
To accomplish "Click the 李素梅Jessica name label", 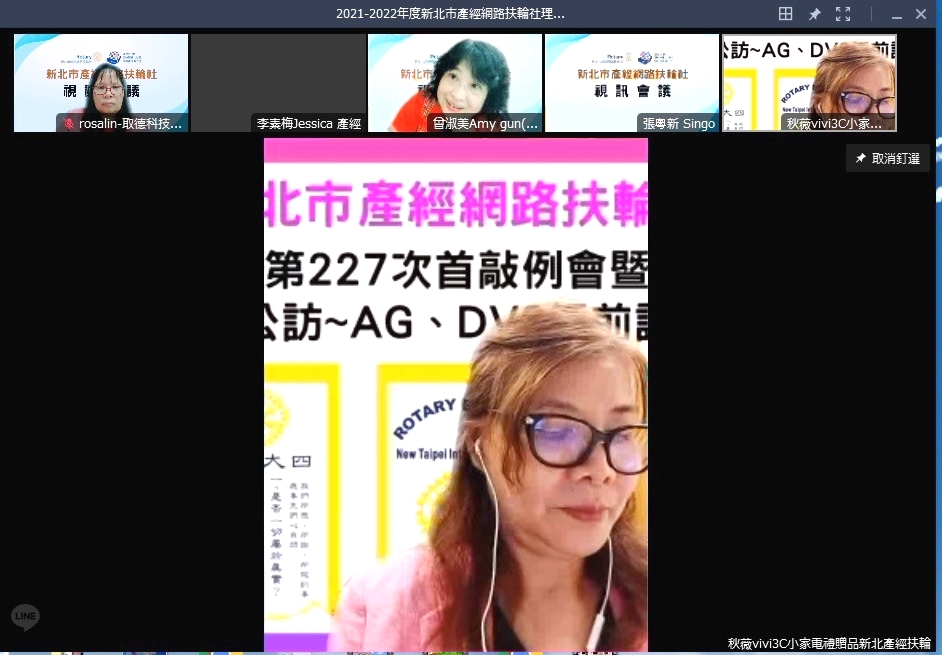I will [308, 124].
